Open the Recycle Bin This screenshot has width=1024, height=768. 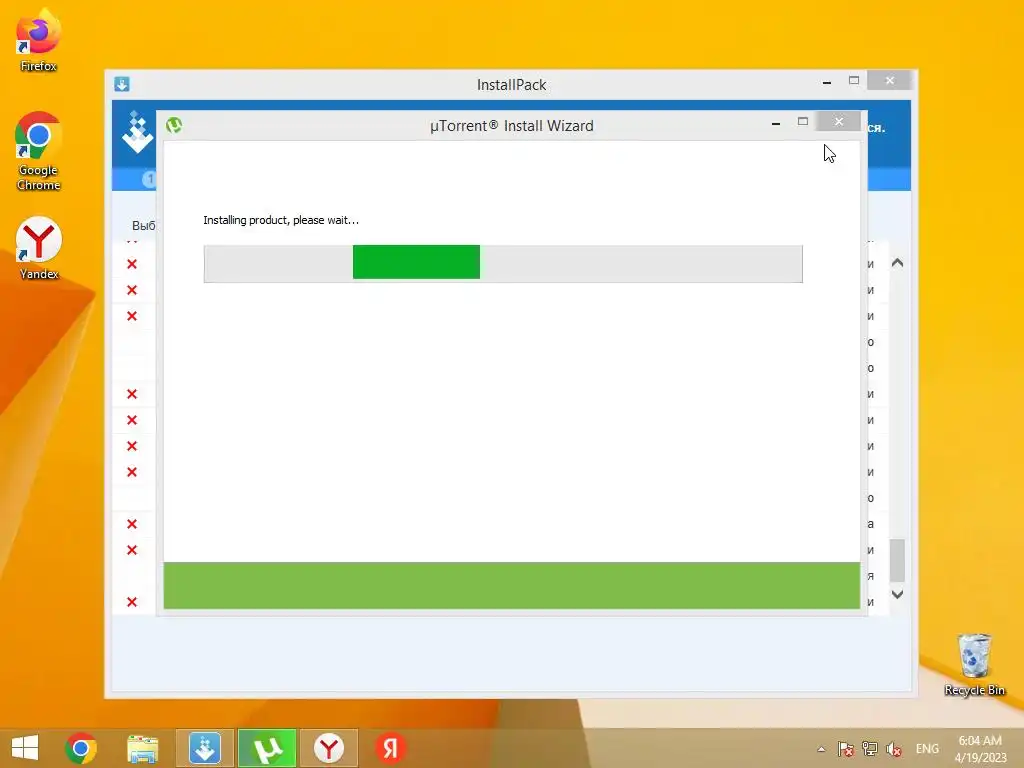point(974,664)
